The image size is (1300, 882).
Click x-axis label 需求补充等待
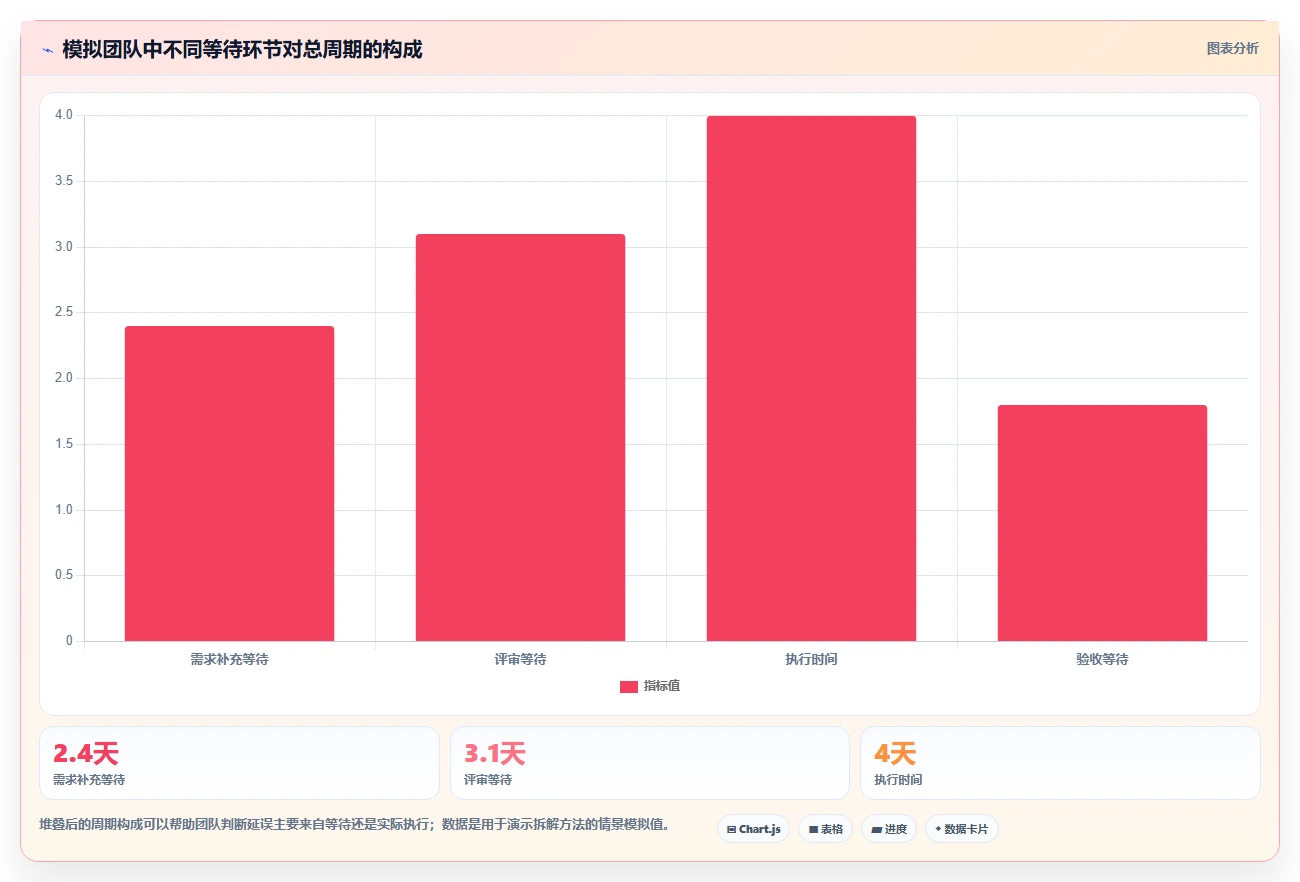click(229, 659)
